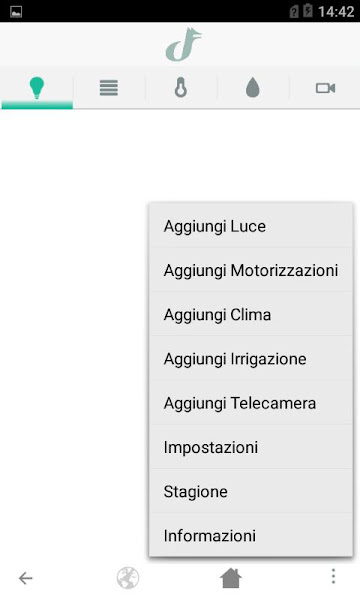Select the light bulb tab
The width and height of the screenshot is (360, 600).
point(37,88)
